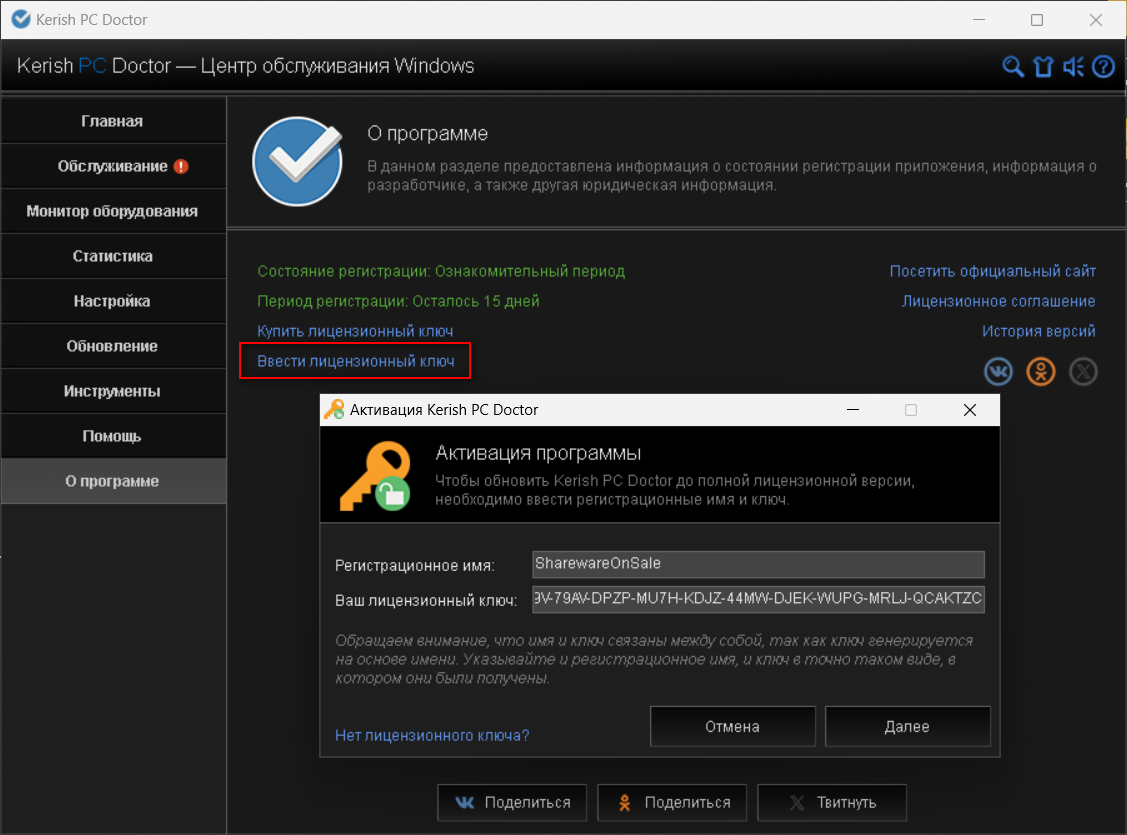Click the Твитнуть button

pyautogui.click(x=832, y=803)
